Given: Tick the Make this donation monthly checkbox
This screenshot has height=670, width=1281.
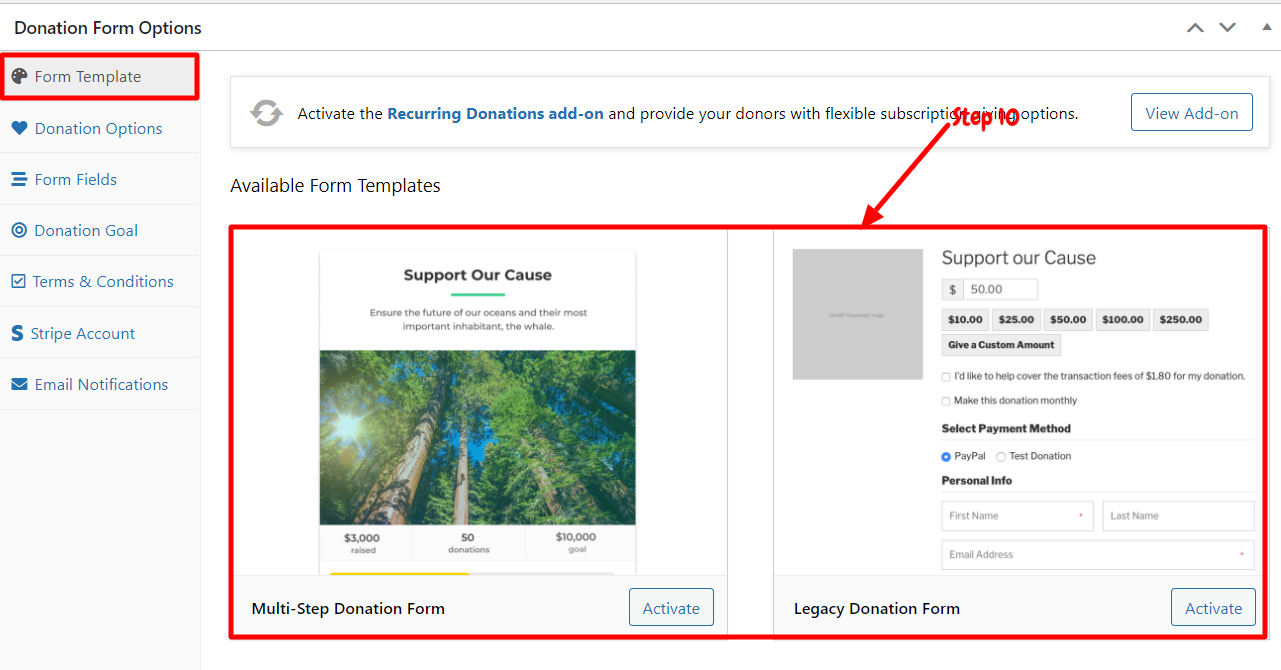Looking at the screenshot, I should coord(946,401).
